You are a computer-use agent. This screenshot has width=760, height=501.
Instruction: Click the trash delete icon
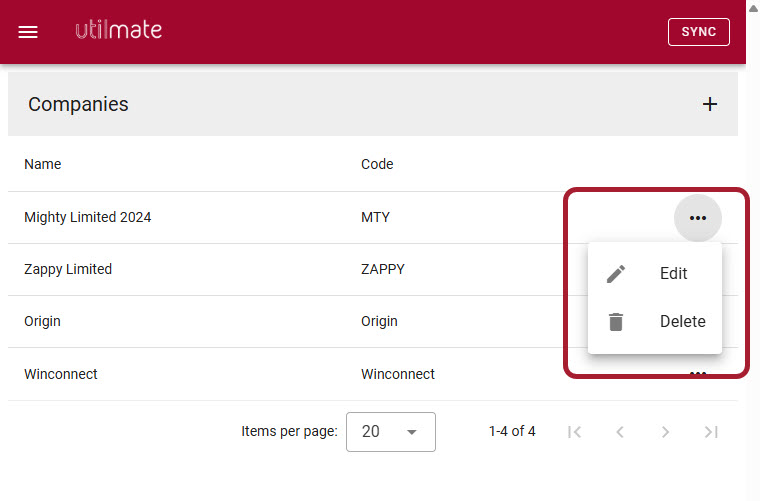(616, 322)
